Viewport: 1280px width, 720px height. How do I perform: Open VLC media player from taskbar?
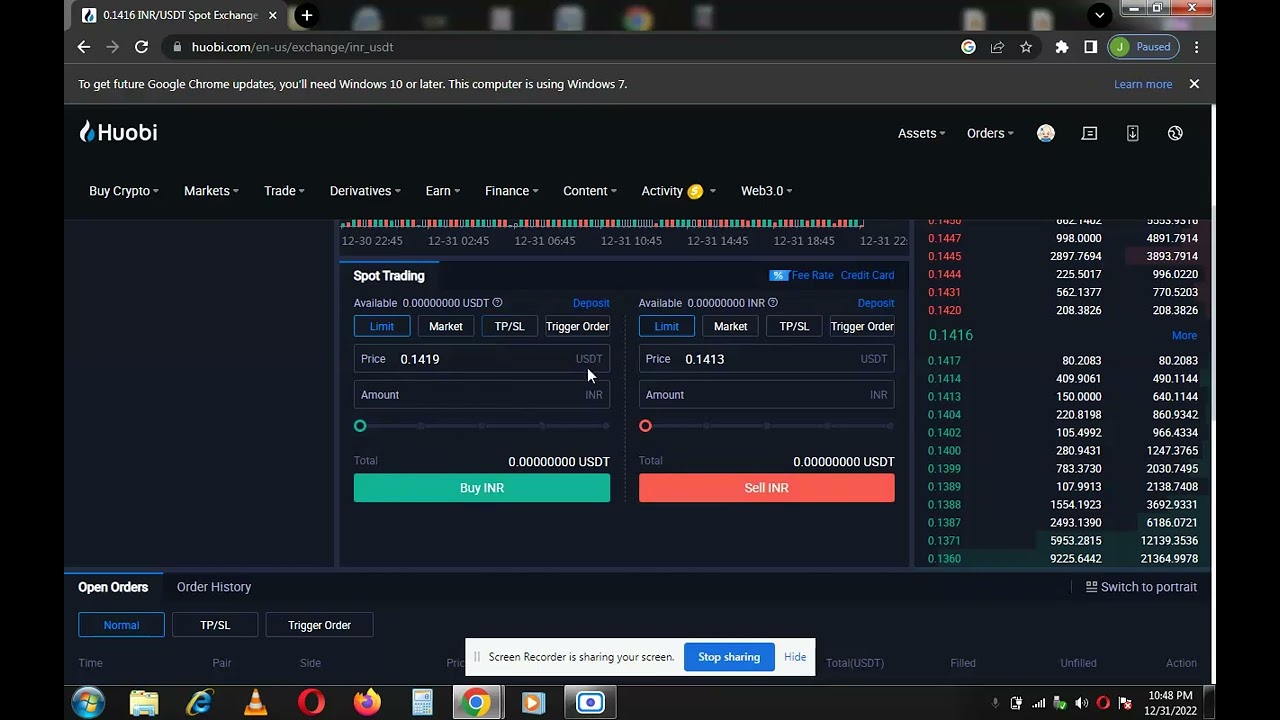click(256, 703)
